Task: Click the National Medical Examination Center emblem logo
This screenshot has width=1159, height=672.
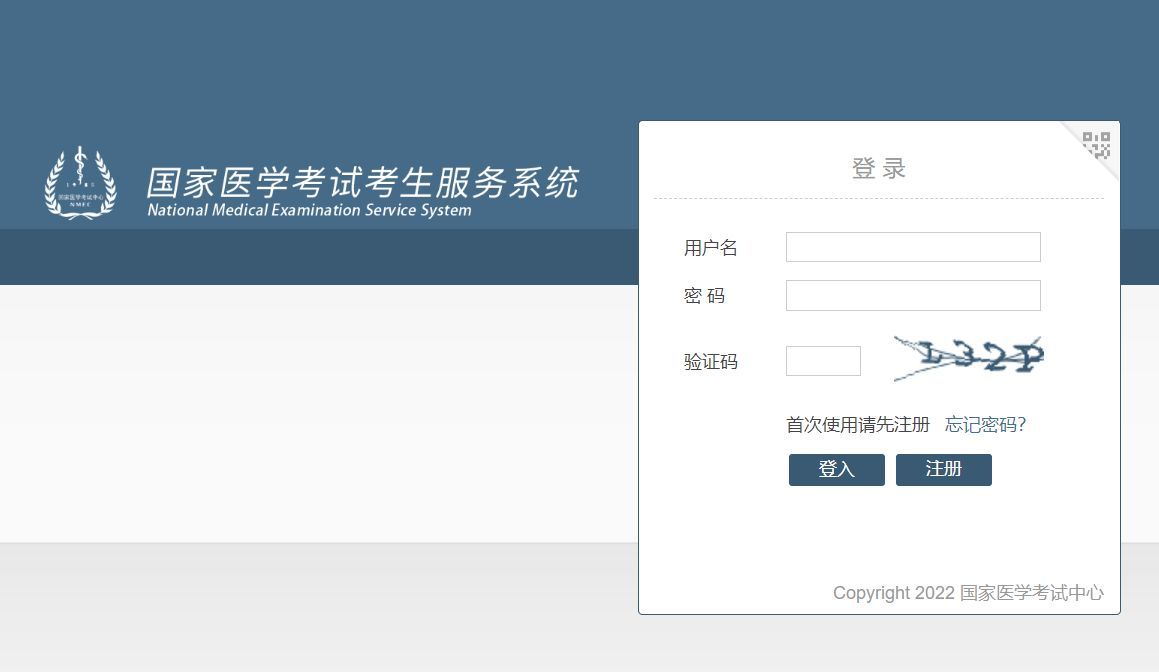Action: click(x=80, y=183)
